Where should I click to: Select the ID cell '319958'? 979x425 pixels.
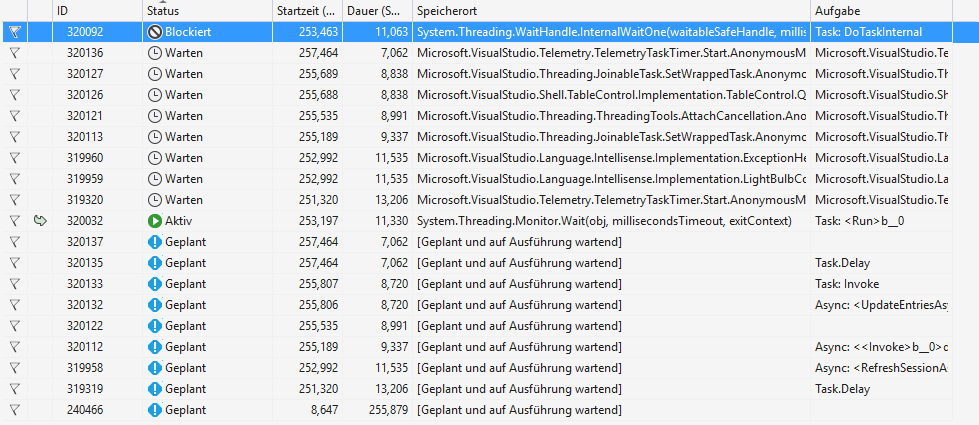click(x=97, y=368)
